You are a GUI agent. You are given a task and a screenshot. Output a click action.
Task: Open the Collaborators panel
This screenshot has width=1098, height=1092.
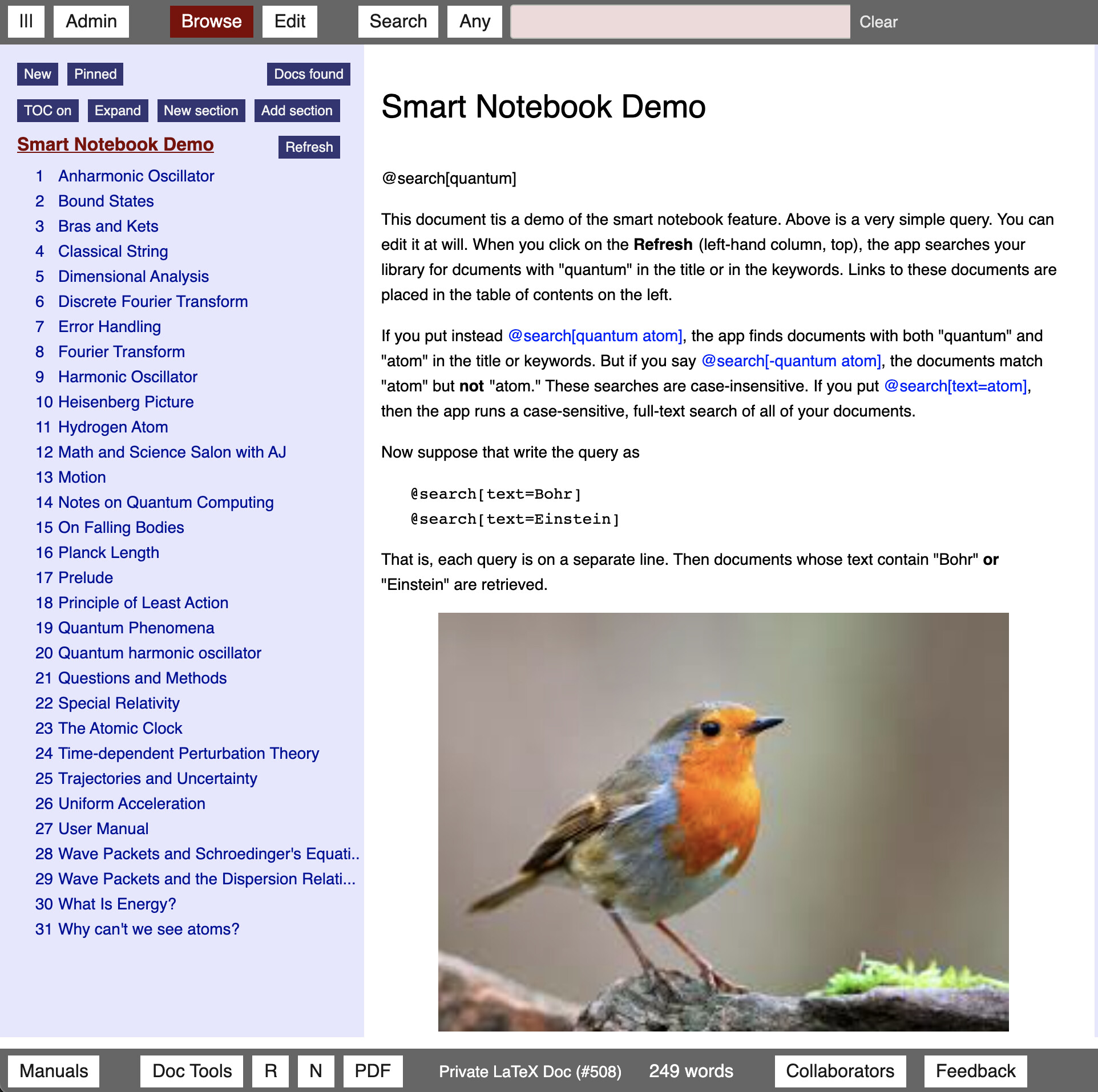pyautogui.click(x=839, y=1071)
